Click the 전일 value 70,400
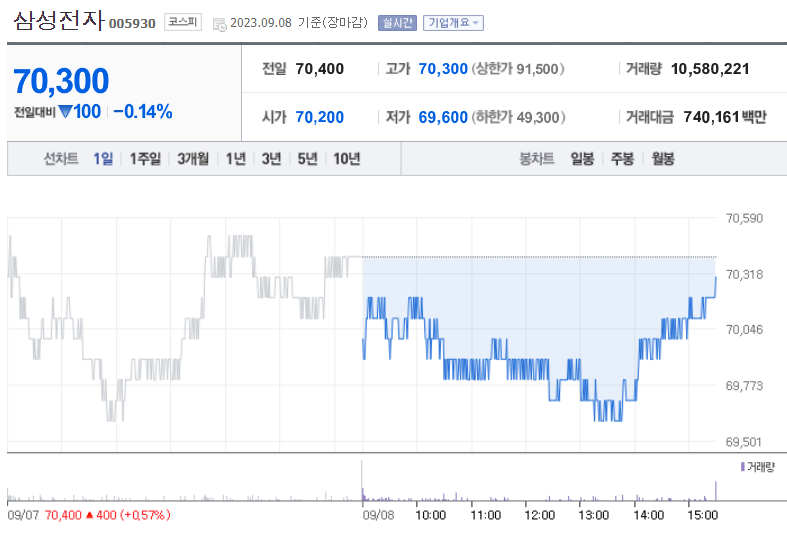Screen dimensions: 787x540 point(320,69)
